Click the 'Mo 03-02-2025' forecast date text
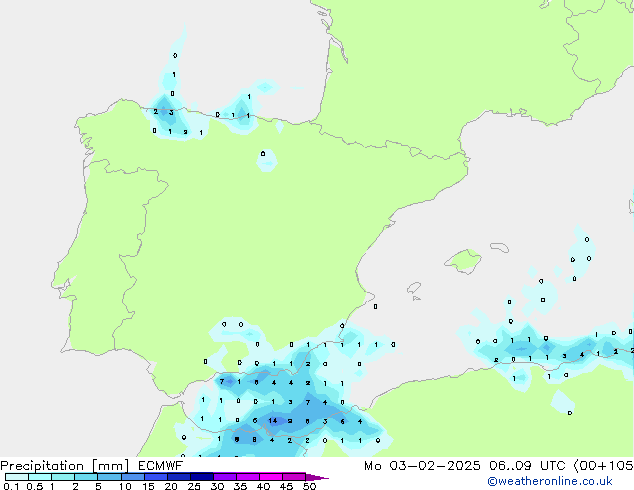This screenshot has width=634, height=490. (x=422, y=466)
